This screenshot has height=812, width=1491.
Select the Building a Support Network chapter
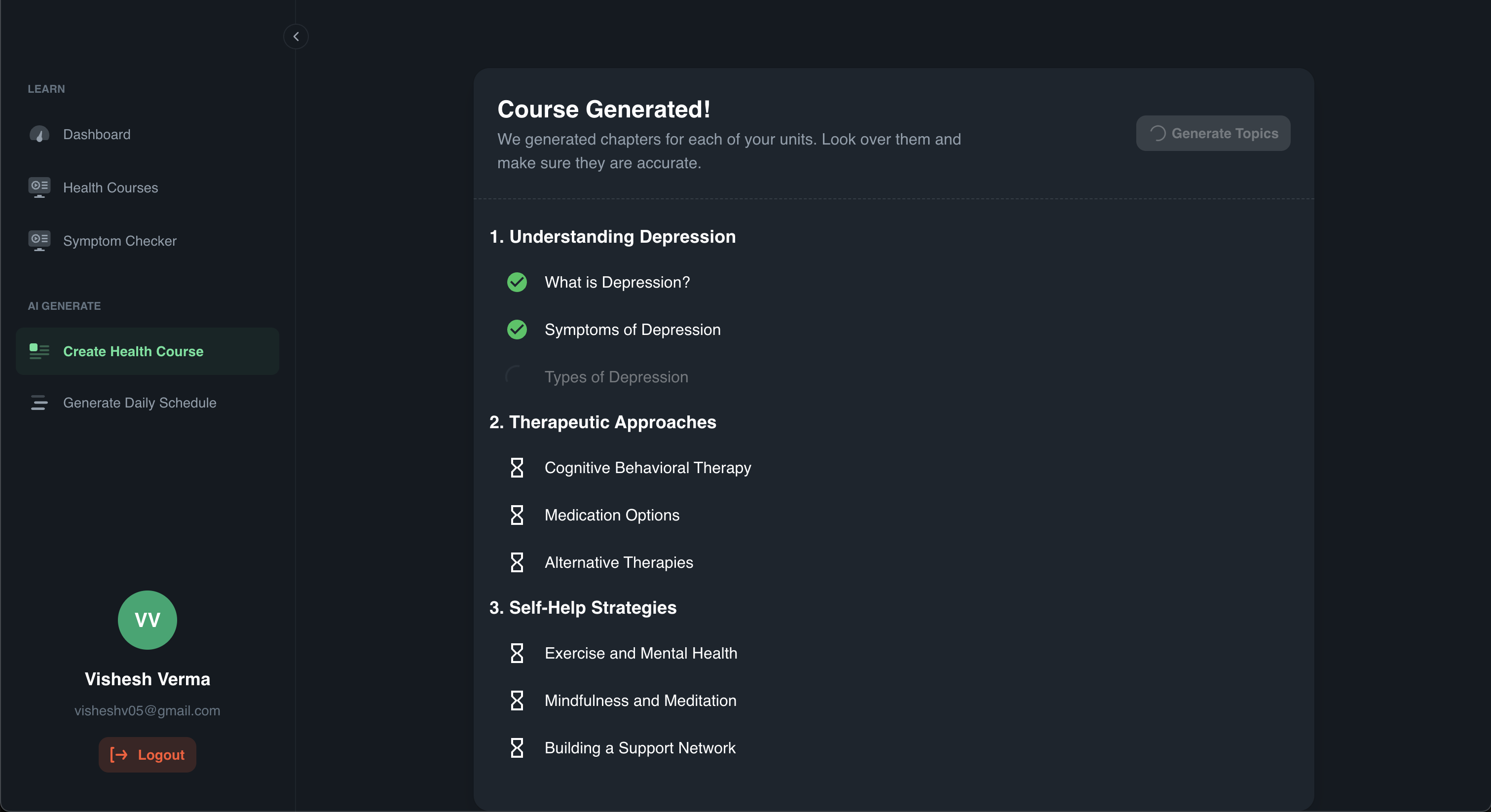639,748
